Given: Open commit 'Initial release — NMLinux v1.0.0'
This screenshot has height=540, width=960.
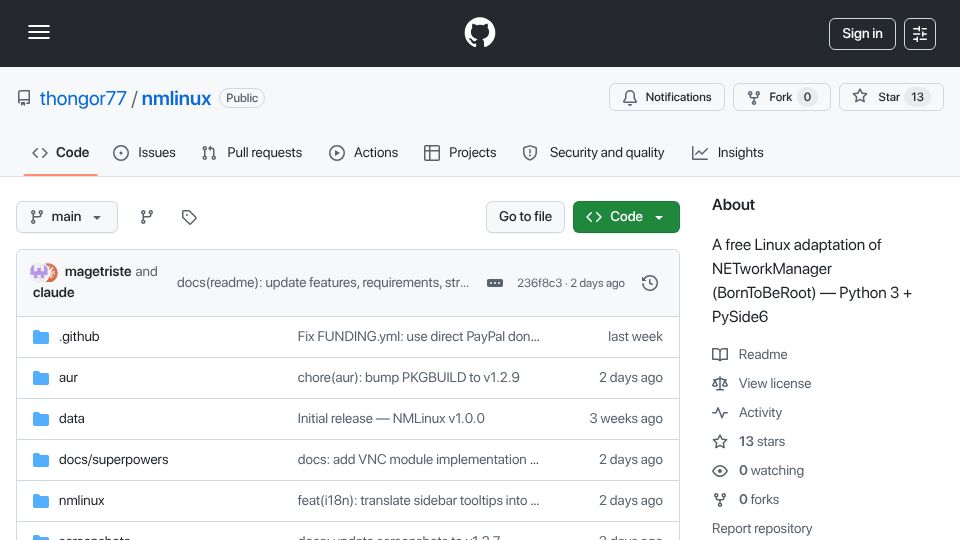Looking at the screenshot, I should (391, 419).
